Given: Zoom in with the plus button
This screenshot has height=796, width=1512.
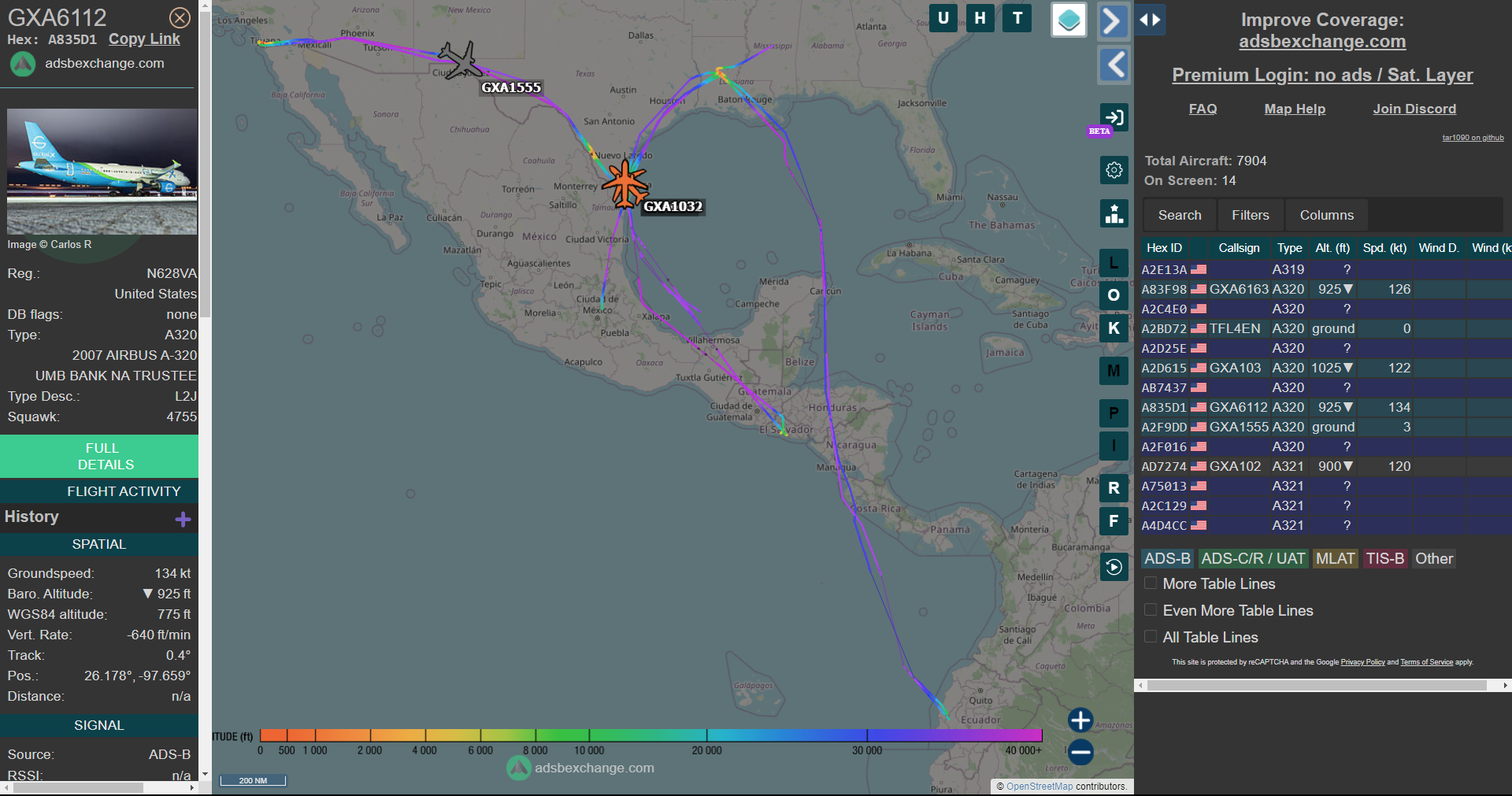Looking at the screenshot, I should tap(1080, 720).
